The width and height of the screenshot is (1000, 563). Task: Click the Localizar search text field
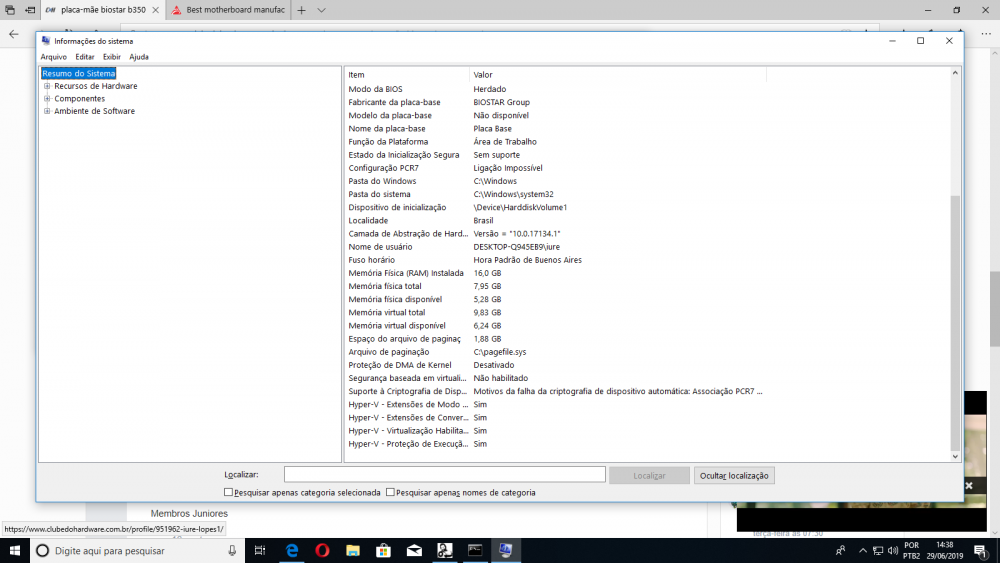tap(444, 475)
